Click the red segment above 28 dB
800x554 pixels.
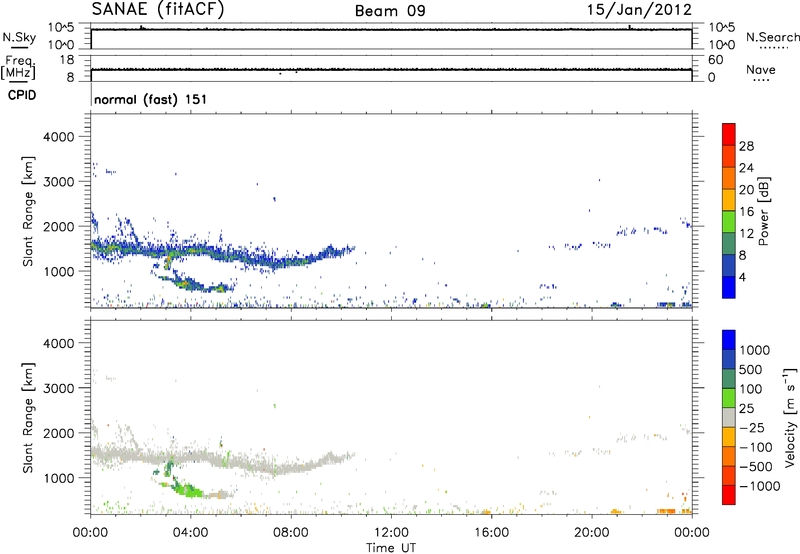729,134
